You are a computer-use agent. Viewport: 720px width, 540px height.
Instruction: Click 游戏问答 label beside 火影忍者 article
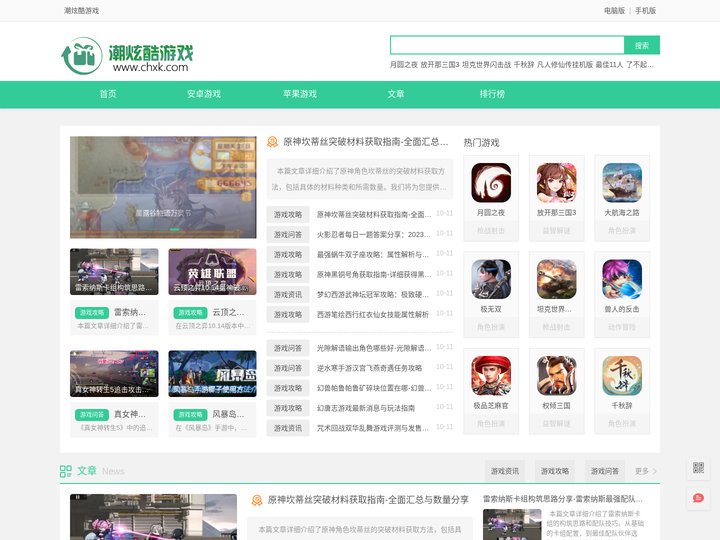click(x=288, y=235)
